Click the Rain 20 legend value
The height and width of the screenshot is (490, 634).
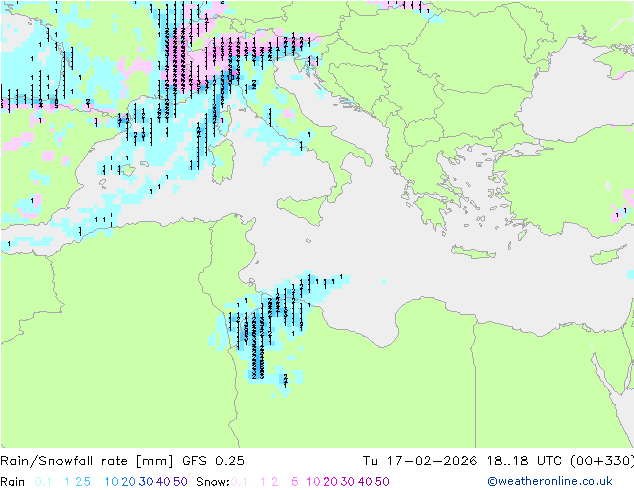coord(129,482)
